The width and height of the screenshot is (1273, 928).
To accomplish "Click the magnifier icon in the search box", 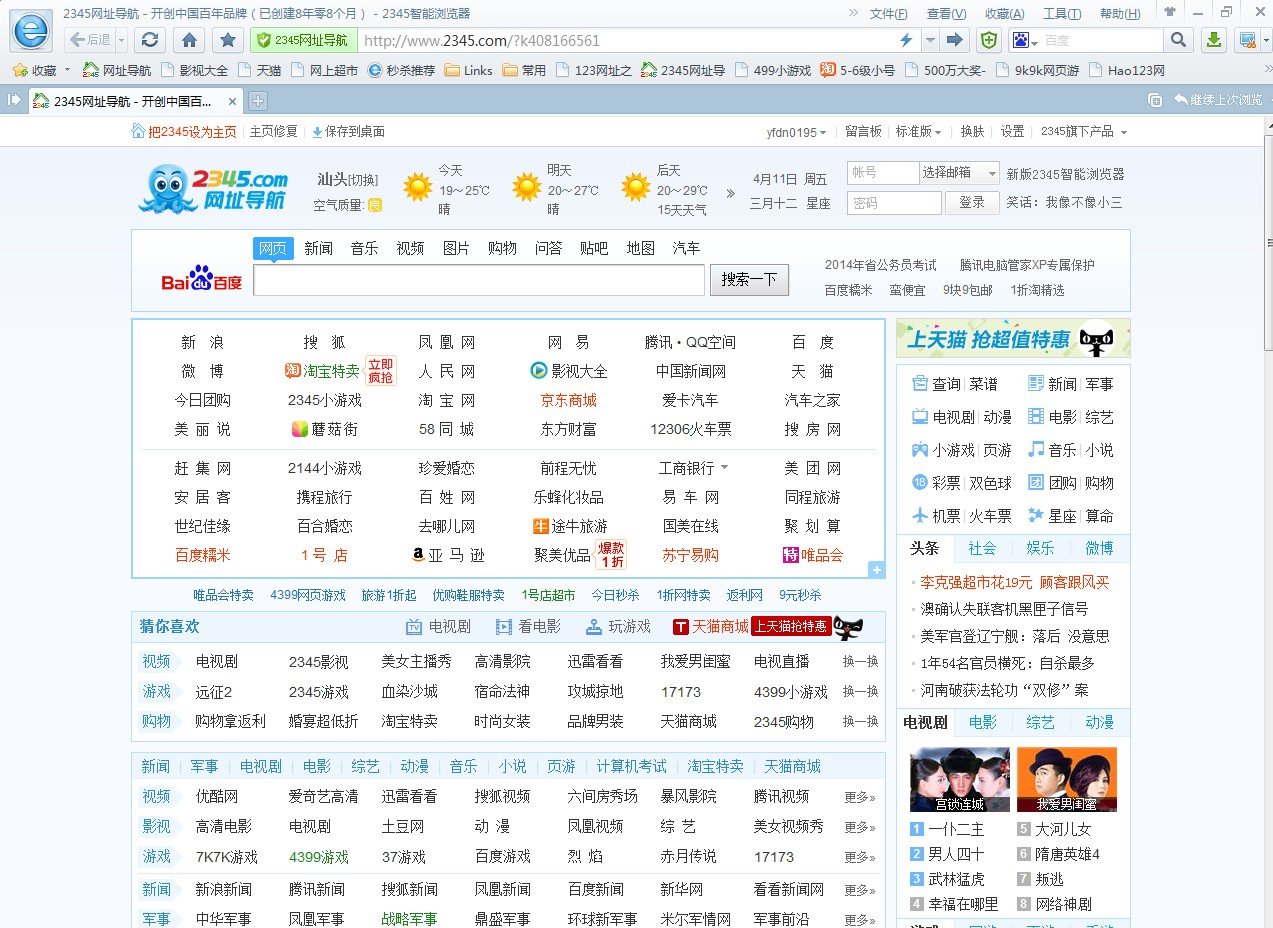I will [x=1178, y=40].
